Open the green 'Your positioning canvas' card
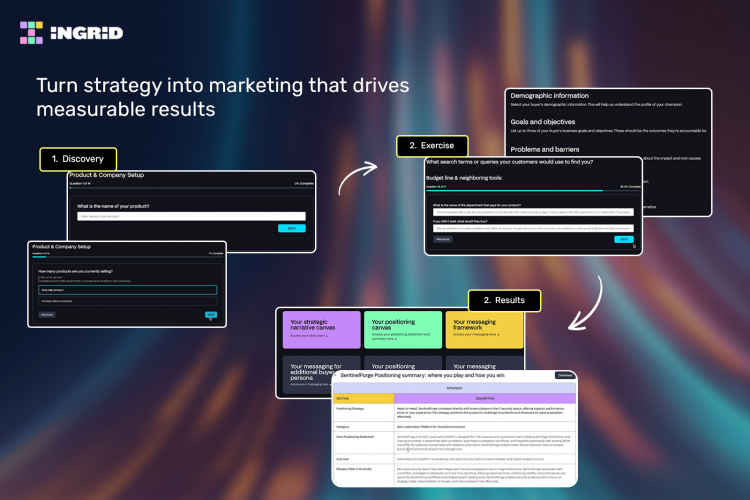Screen dimensions: 750x500 click(403, 330)
